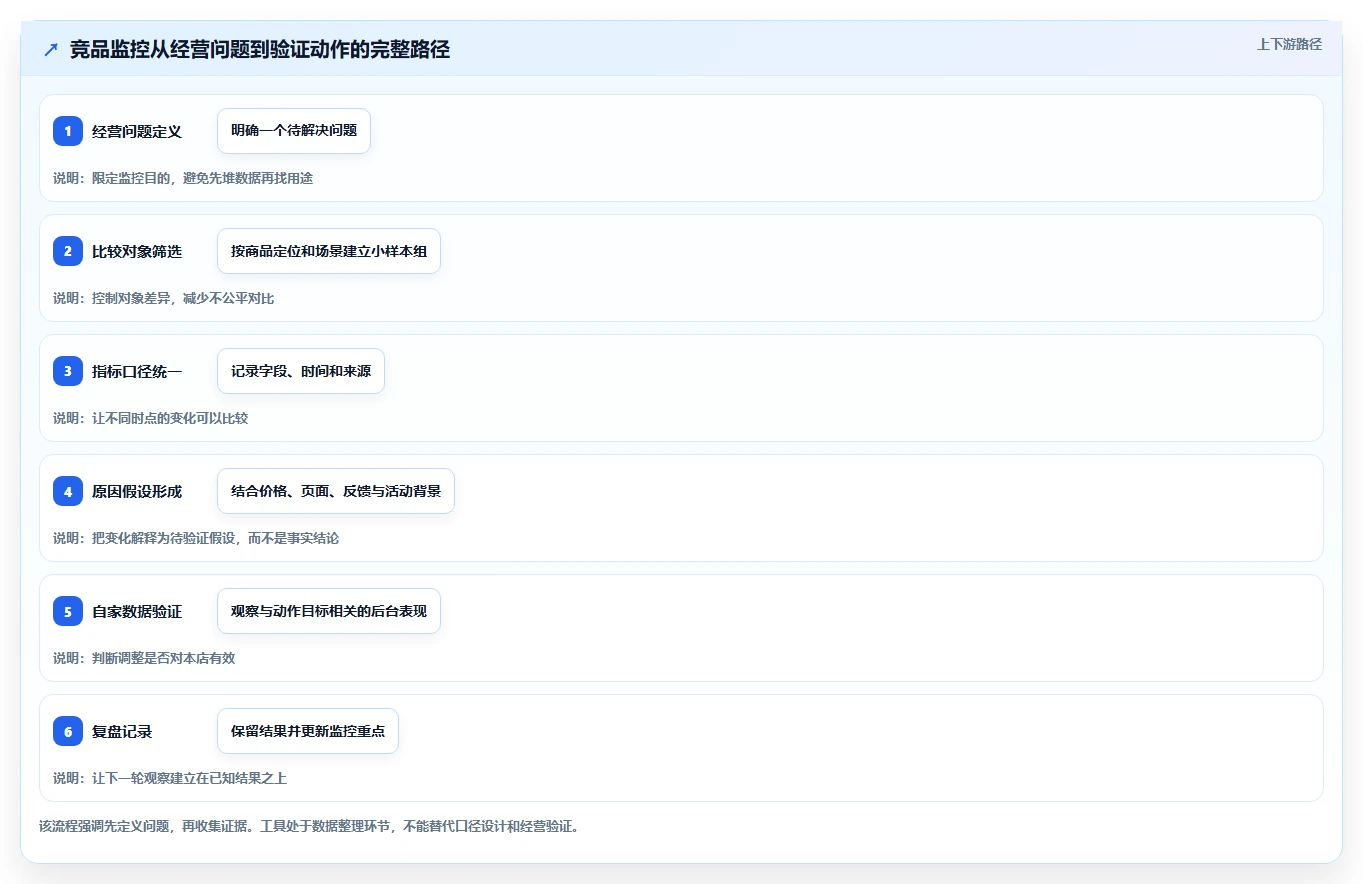1363x884 pixels.
Task: Click the 经营问题定义 step label
Action: (x=137, y=131)
